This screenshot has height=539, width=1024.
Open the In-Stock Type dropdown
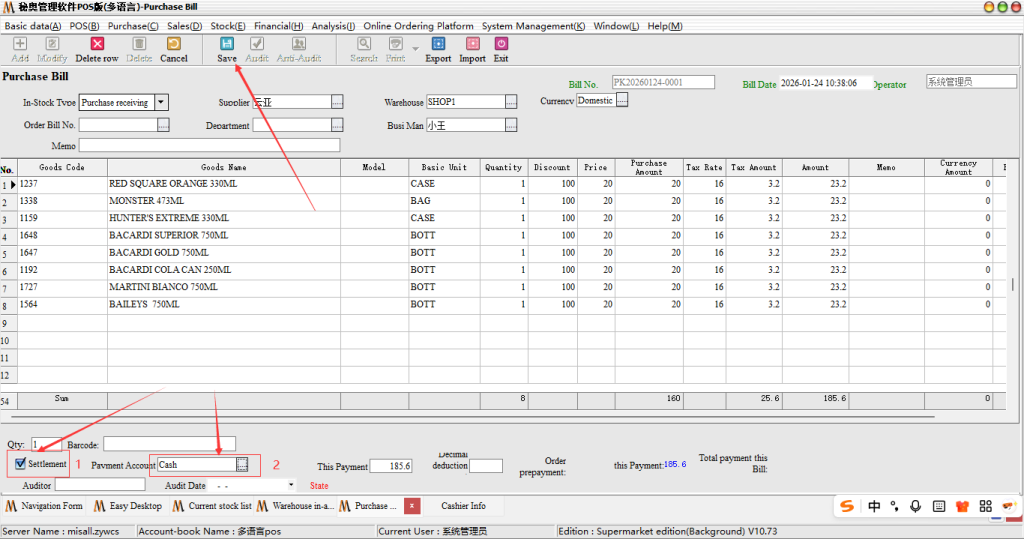pos(162,102)
